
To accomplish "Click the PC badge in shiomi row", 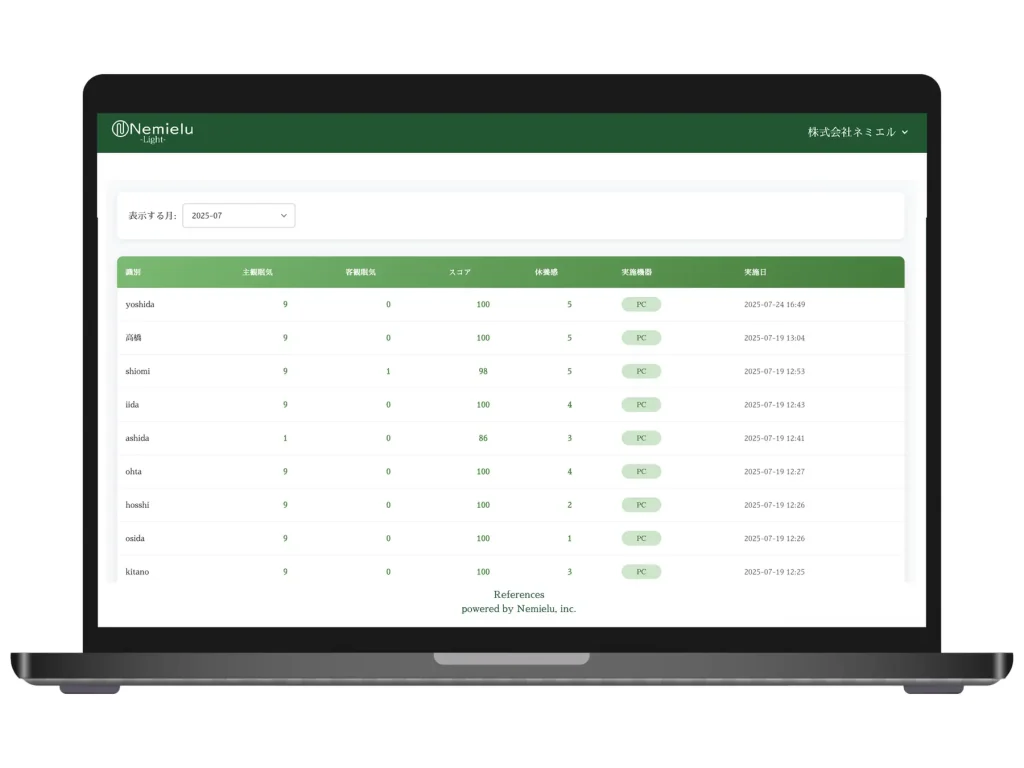I will [641, 371].
